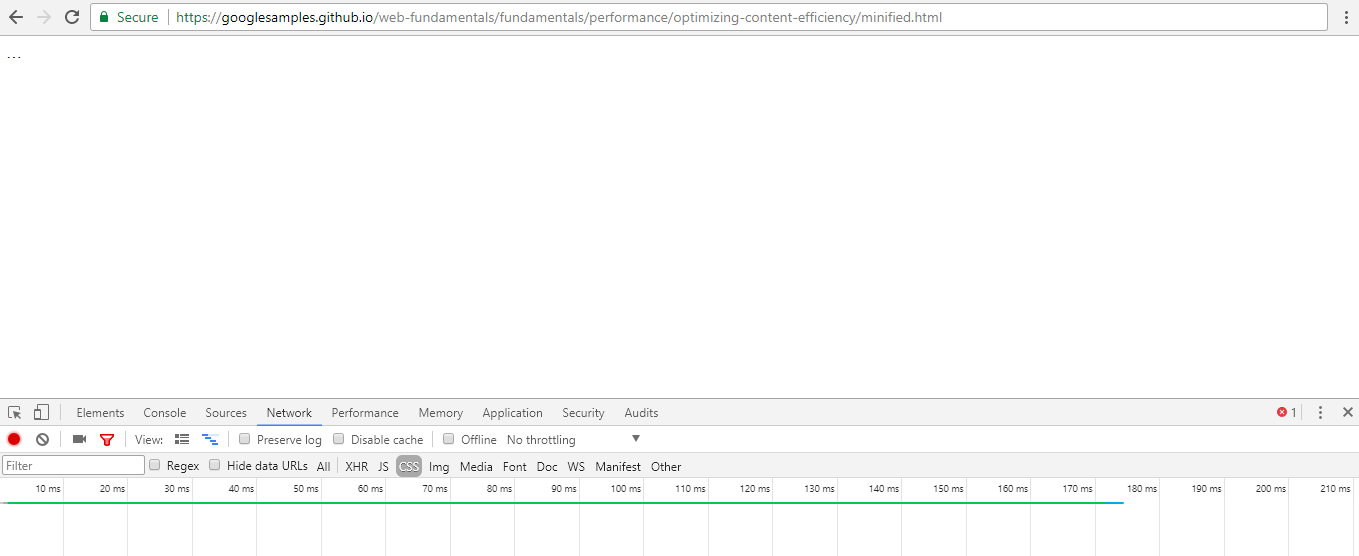
Task: Open the Security tab
Action: click(x=583, y=412)
